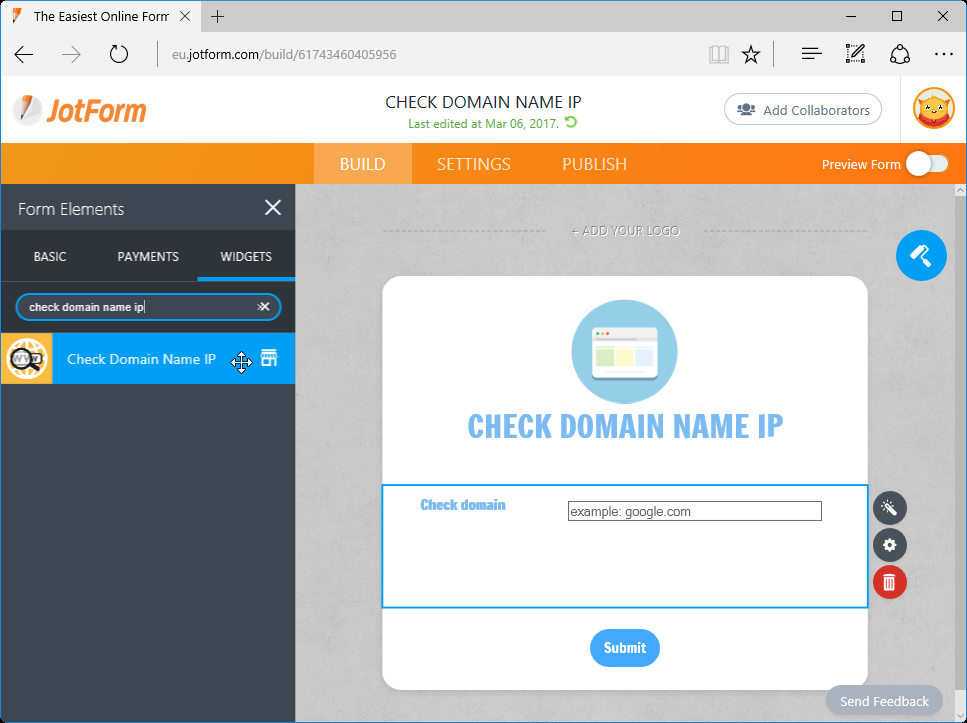Clear the widget search box with the X icon
Screen dimensions: 967x723
[x=263, y=307]
